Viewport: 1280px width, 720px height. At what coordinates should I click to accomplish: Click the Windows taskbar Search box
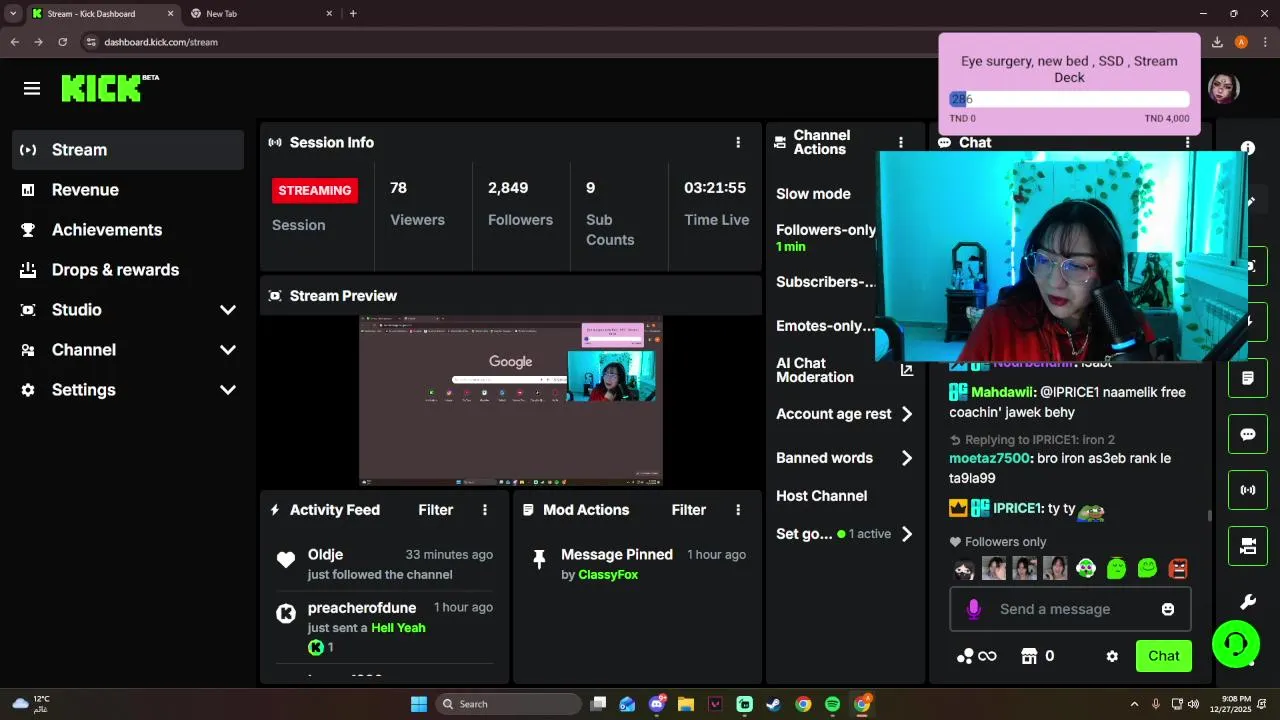pyautogui.click(x=508, y=704)
